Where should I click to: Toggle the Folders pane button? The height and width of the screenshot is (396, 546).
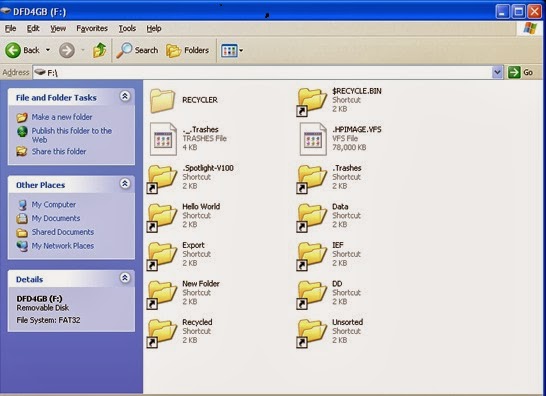[x=188, y=51]
